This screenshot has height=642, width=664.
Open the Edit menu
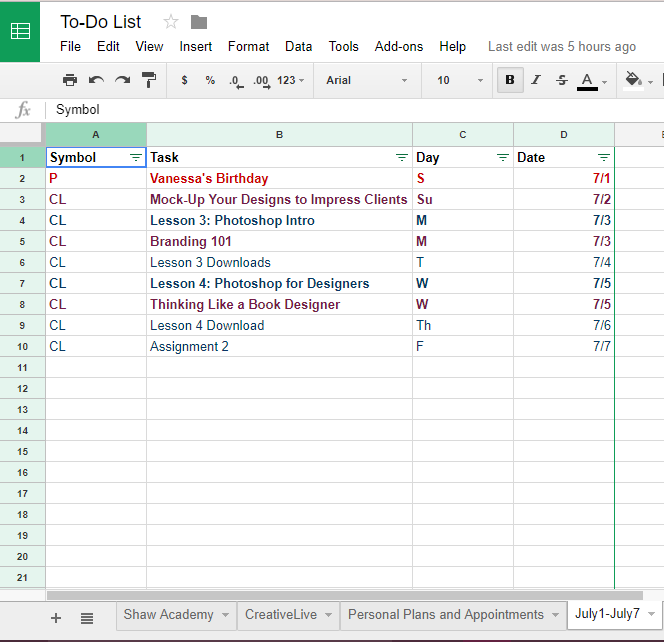(108, 46)
